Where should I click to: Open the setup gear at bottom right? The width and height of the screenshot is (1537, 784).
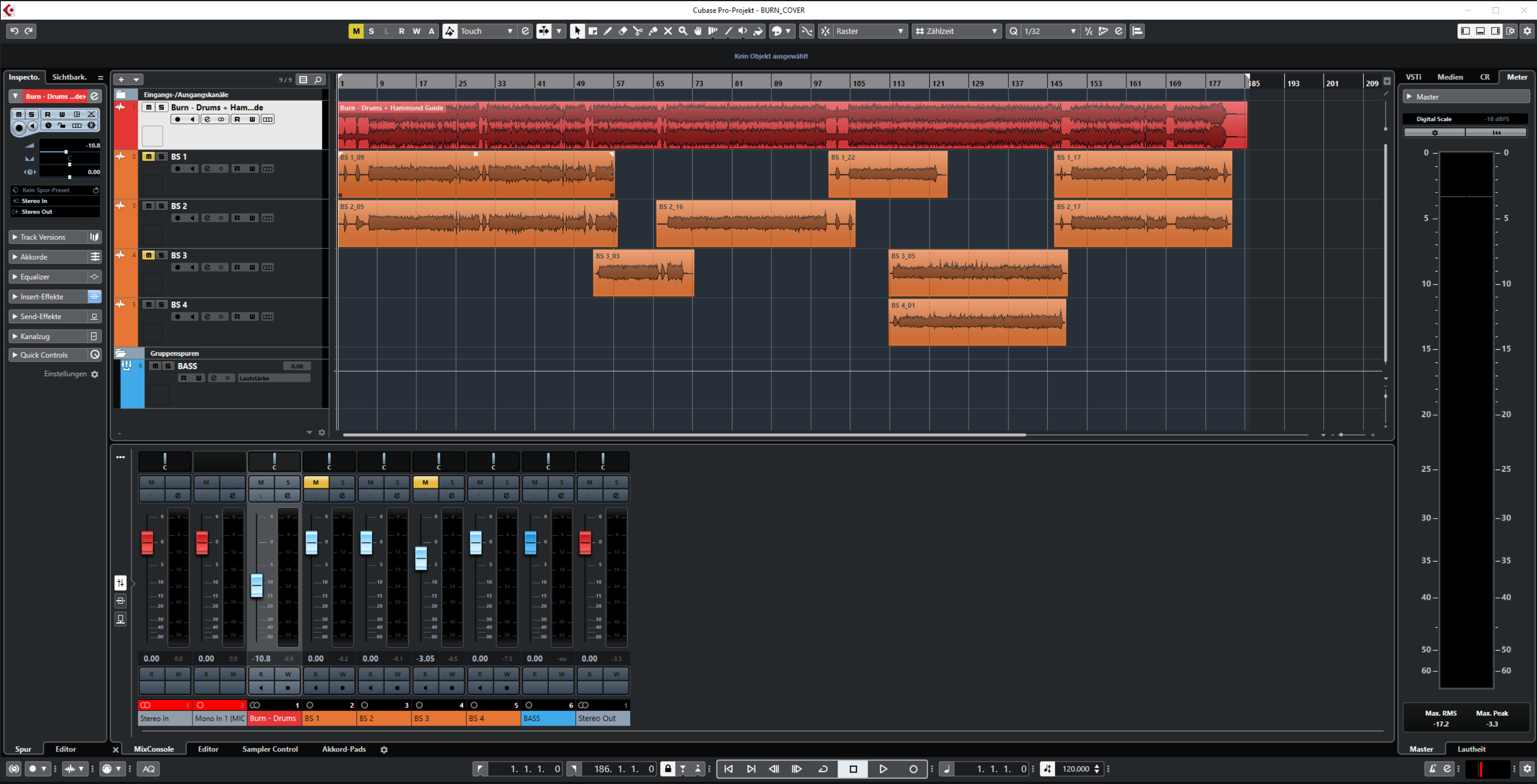[1527, 768]
